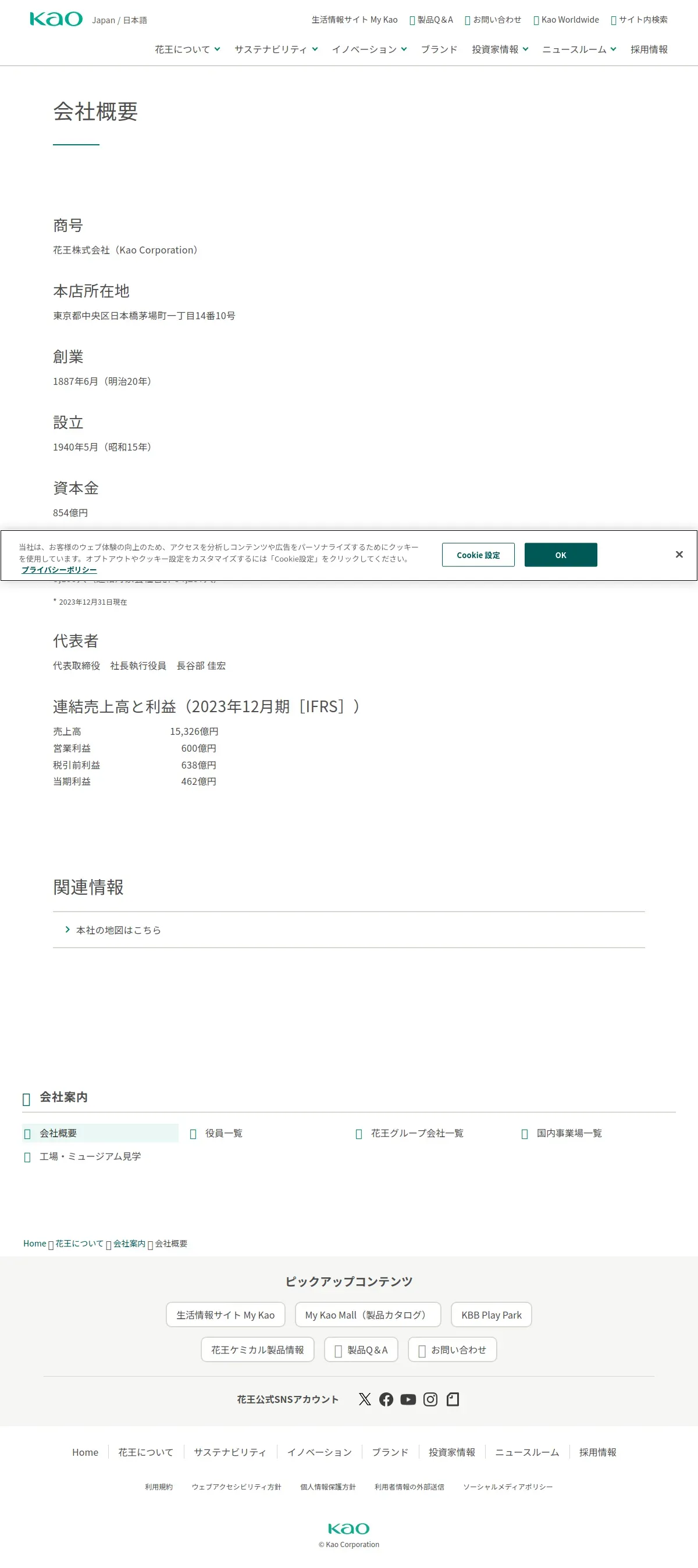Open the X (Twitter) social account icon

click(x=365, y=1399)
